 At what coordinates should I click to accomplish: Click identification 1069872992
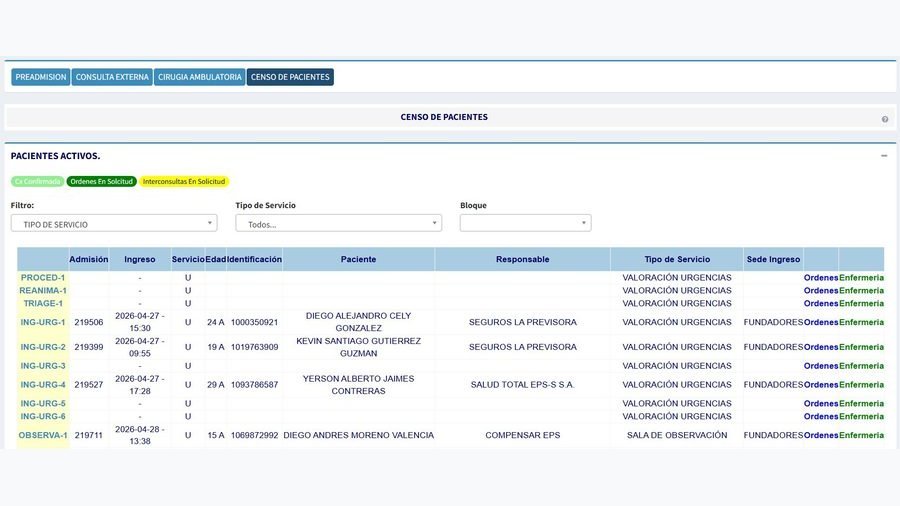pos(254,435)
